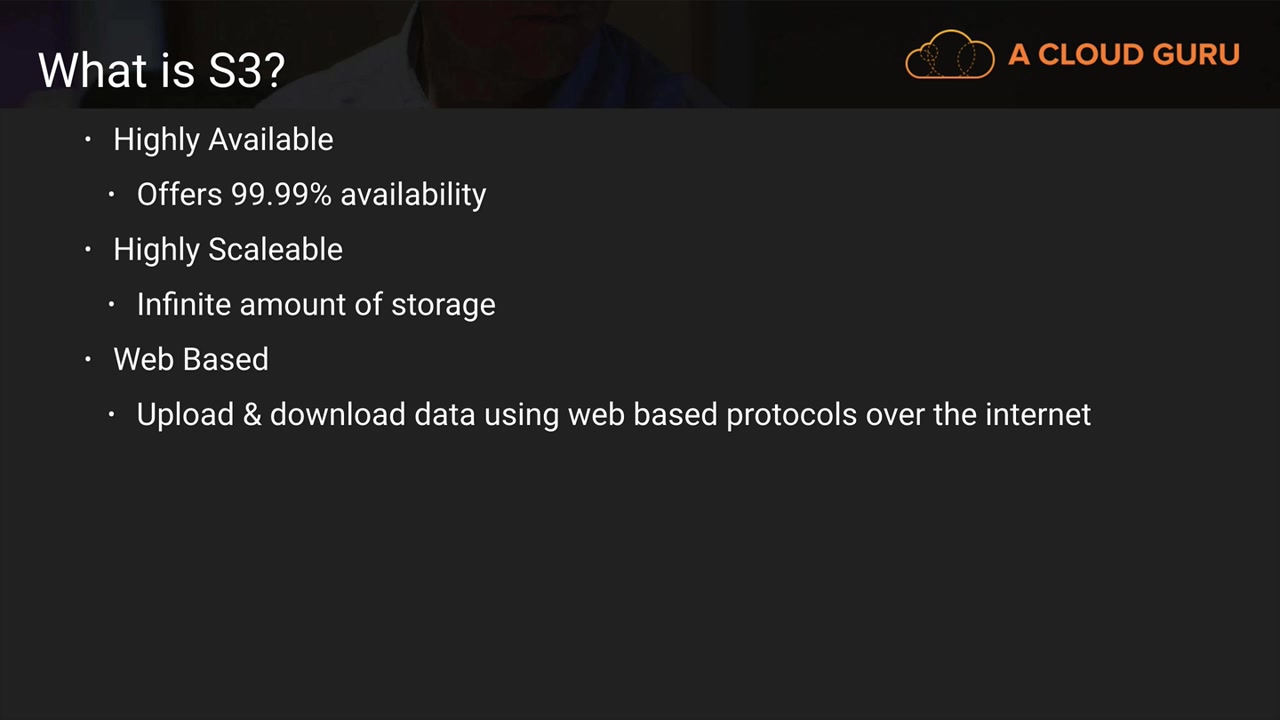The image size is (1280, 720).
Task: Click the "Infinite amount of storage" line
Action: [x=316, y=305]
